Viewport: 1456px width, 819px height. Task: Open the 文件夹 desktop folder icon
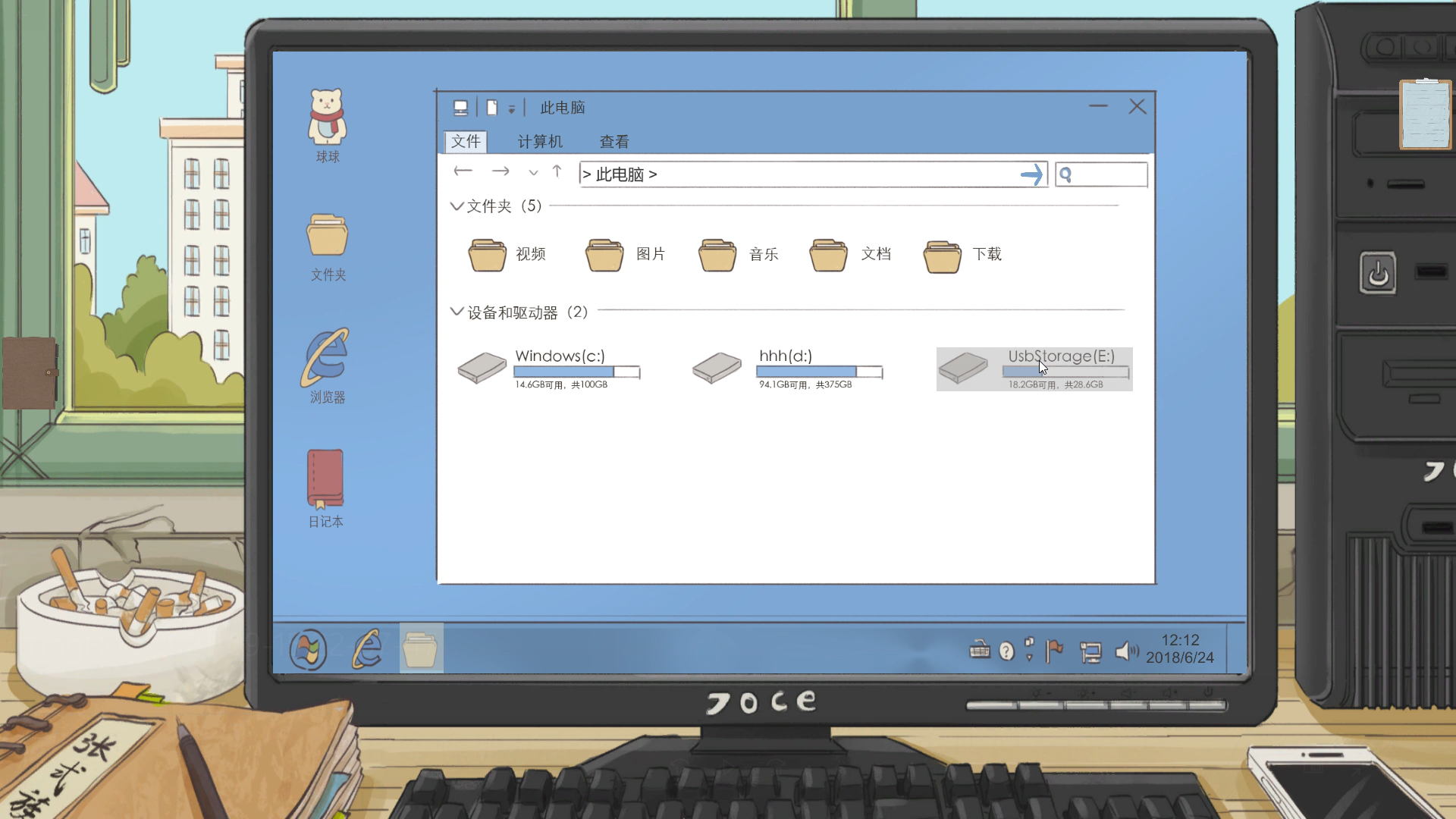(328, 237)
